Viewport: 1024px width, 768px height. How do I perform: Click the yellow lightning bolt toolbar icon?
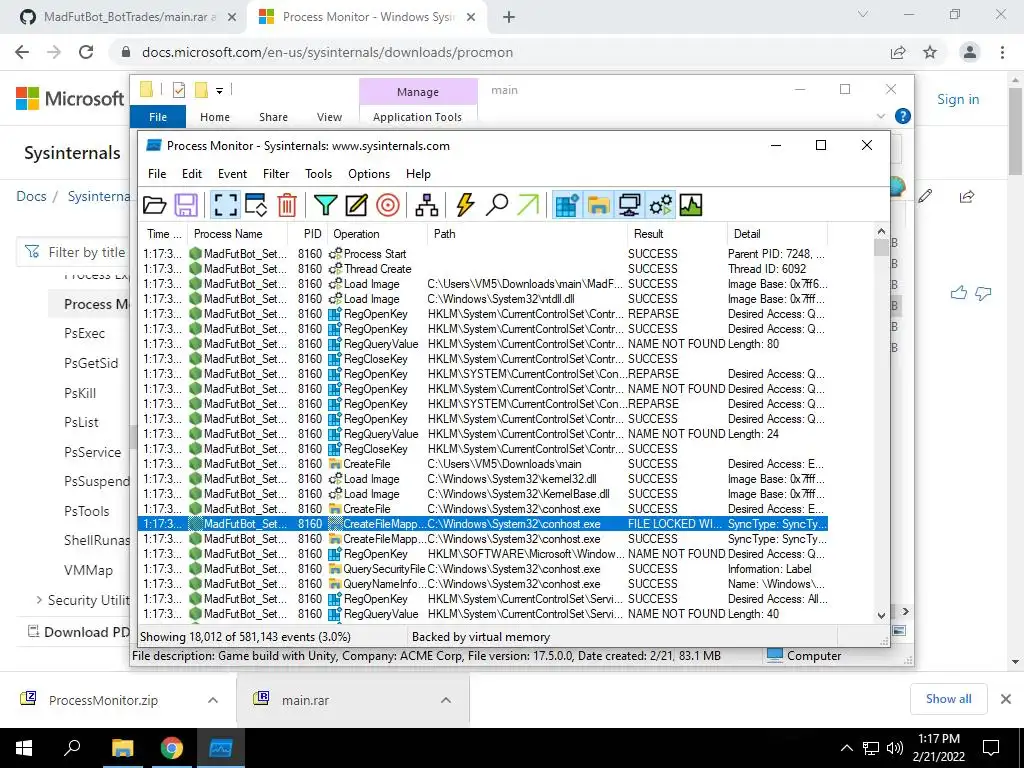point(465,205)
